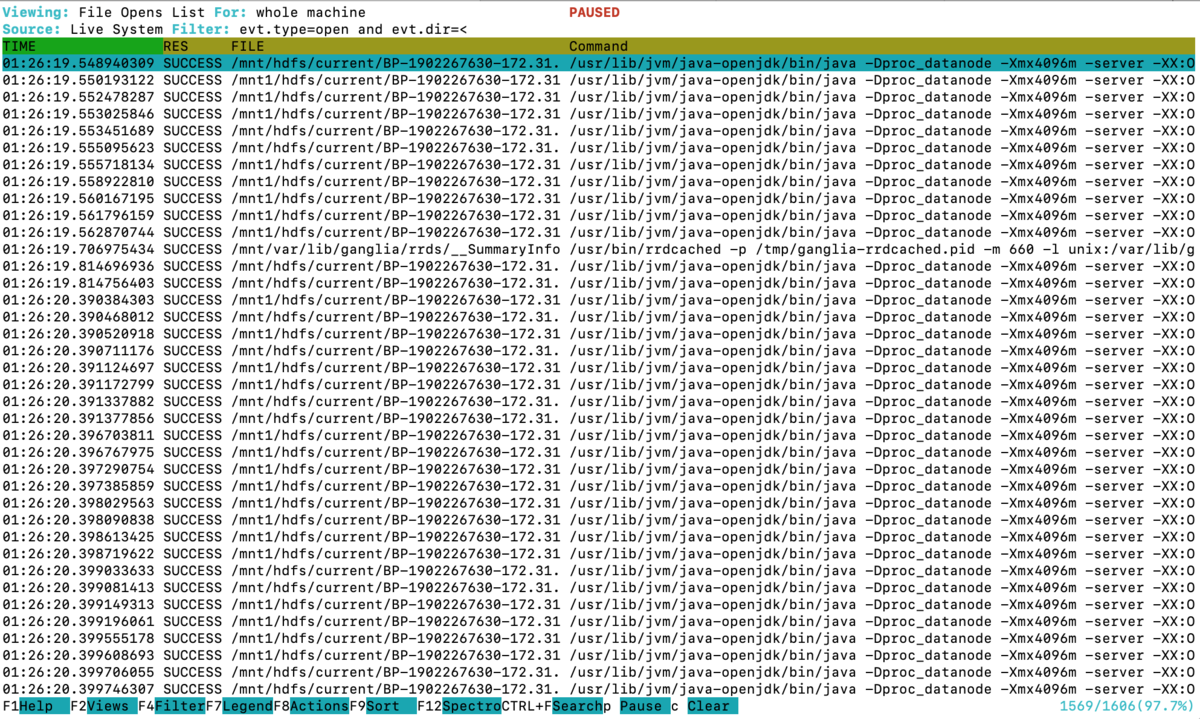
Task: Select row with time 01:26:20.396767975
Action: [x=600, y=452]
